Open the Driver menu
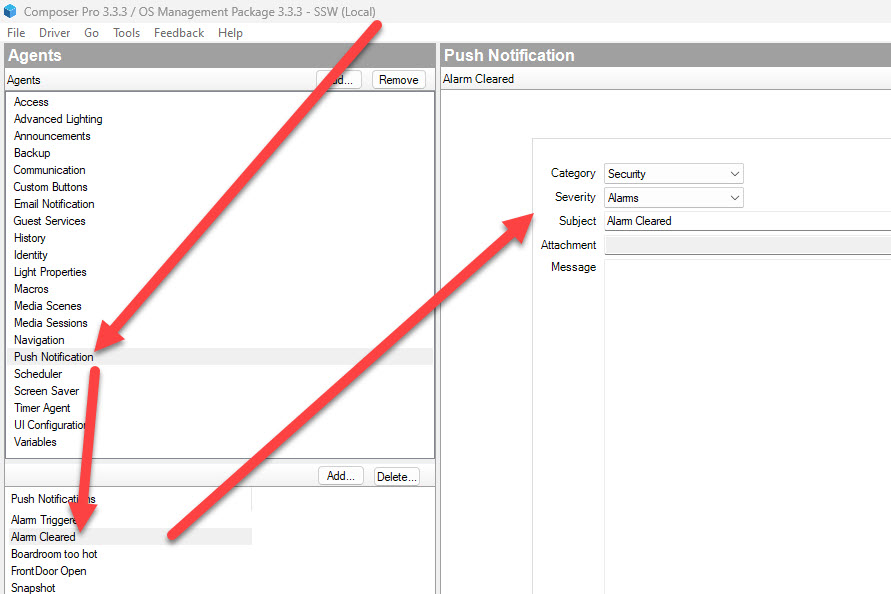This screenshot has height=594, width=891. tap(54, 33)
